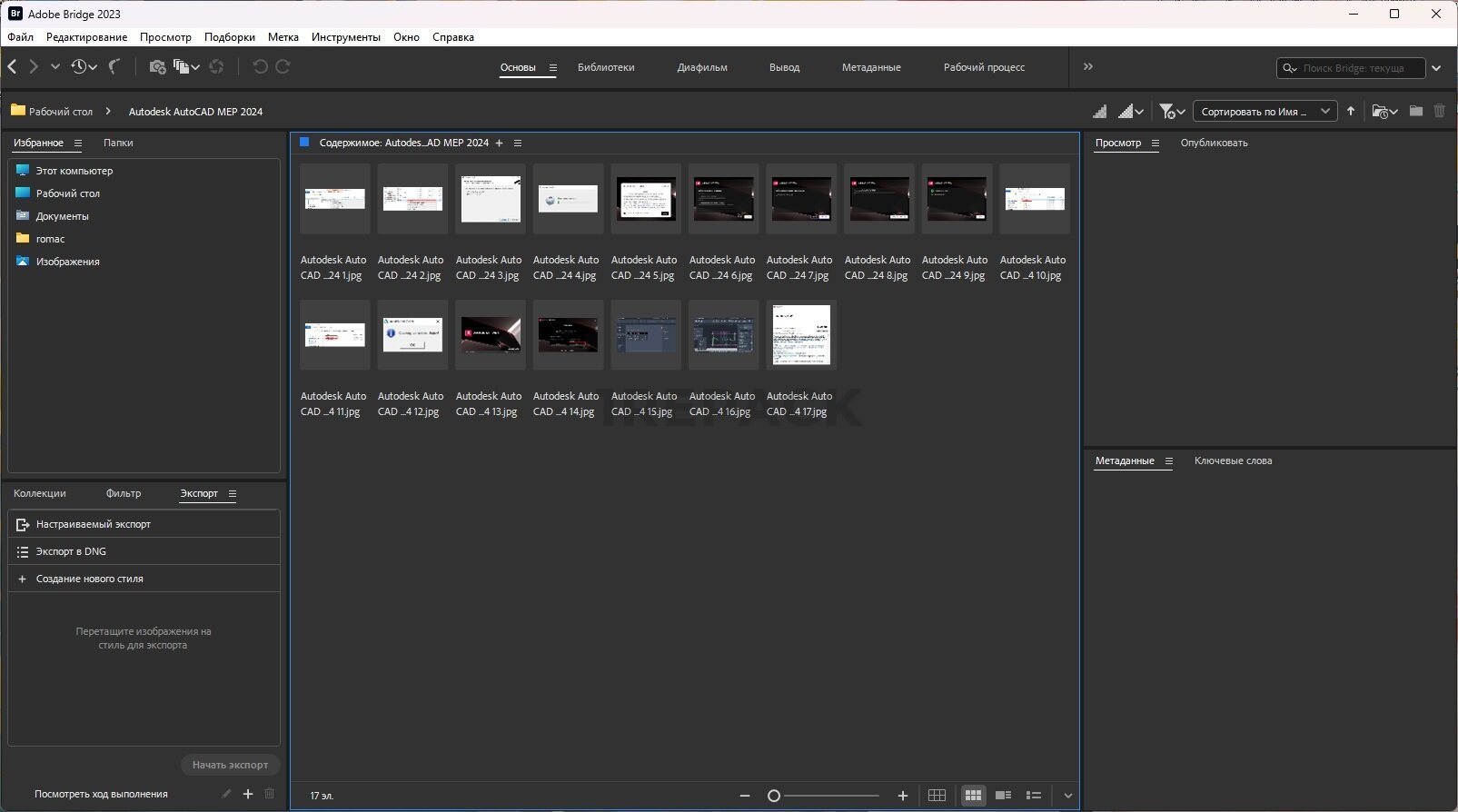Viewport: 1458px width, 812px height.
Task: Toggle the grid lock view button
Action: pyautogui.click(x=937, y=796)
